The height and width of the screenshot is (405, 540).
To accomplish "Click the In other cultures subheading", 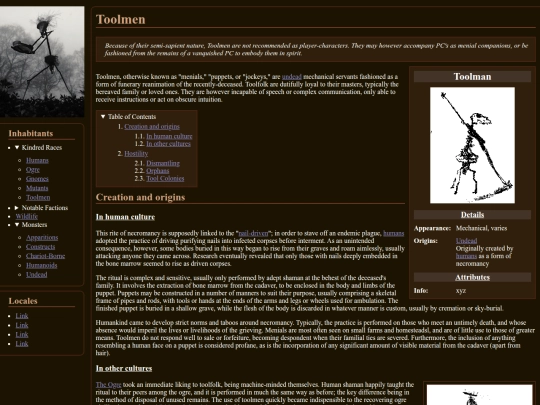I will click(124, 368).
